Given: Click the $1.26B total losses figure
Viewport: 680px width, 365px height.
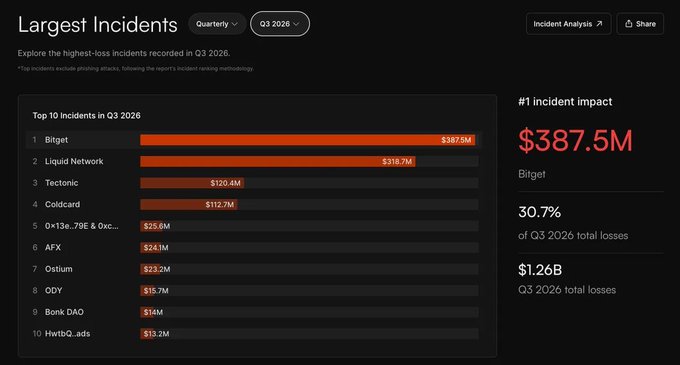Looking at the screenshot, I should point(540,270).
